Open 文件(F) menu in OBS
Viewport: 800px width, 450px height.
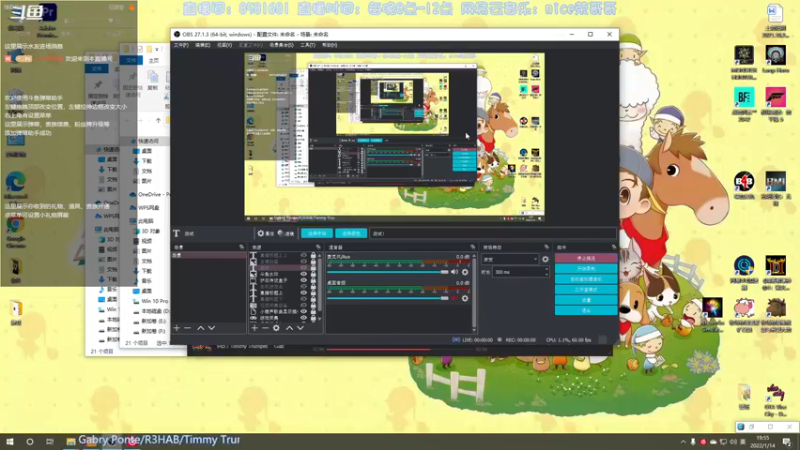pyautogui.click(x=181, y=45)
